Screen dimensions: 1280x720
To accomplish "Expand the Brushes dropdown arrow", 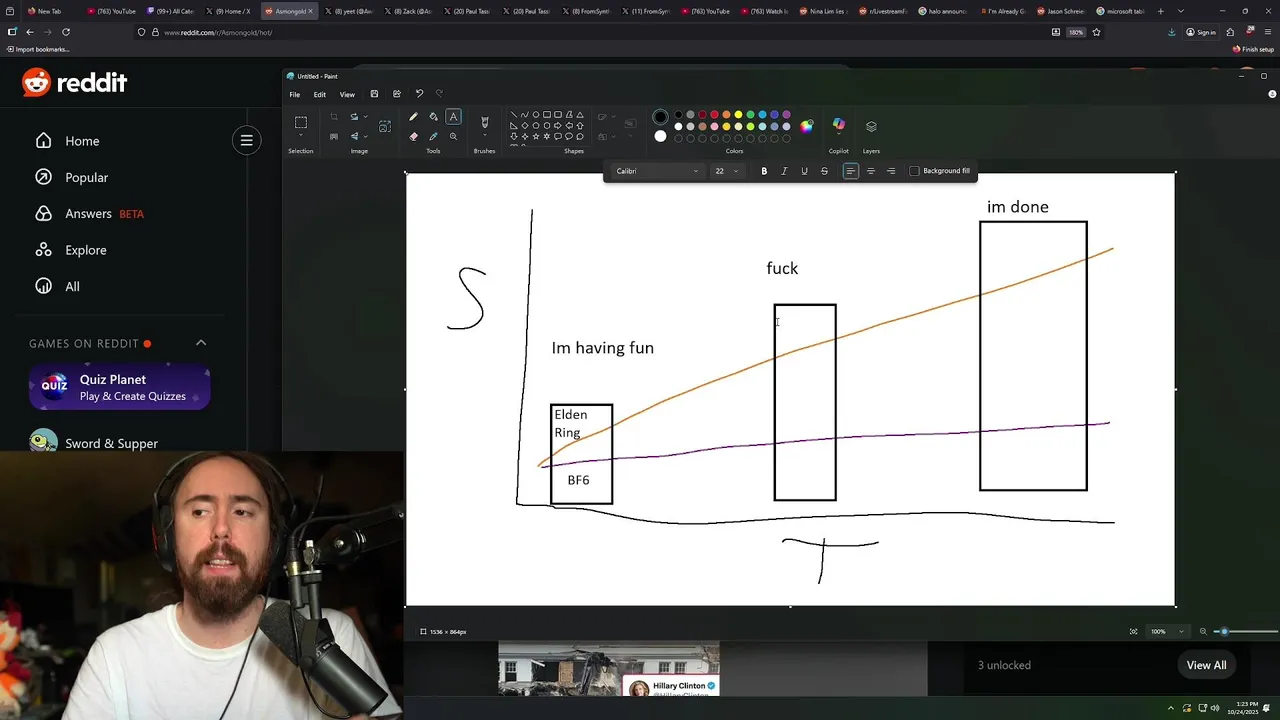I will (485, 136).
